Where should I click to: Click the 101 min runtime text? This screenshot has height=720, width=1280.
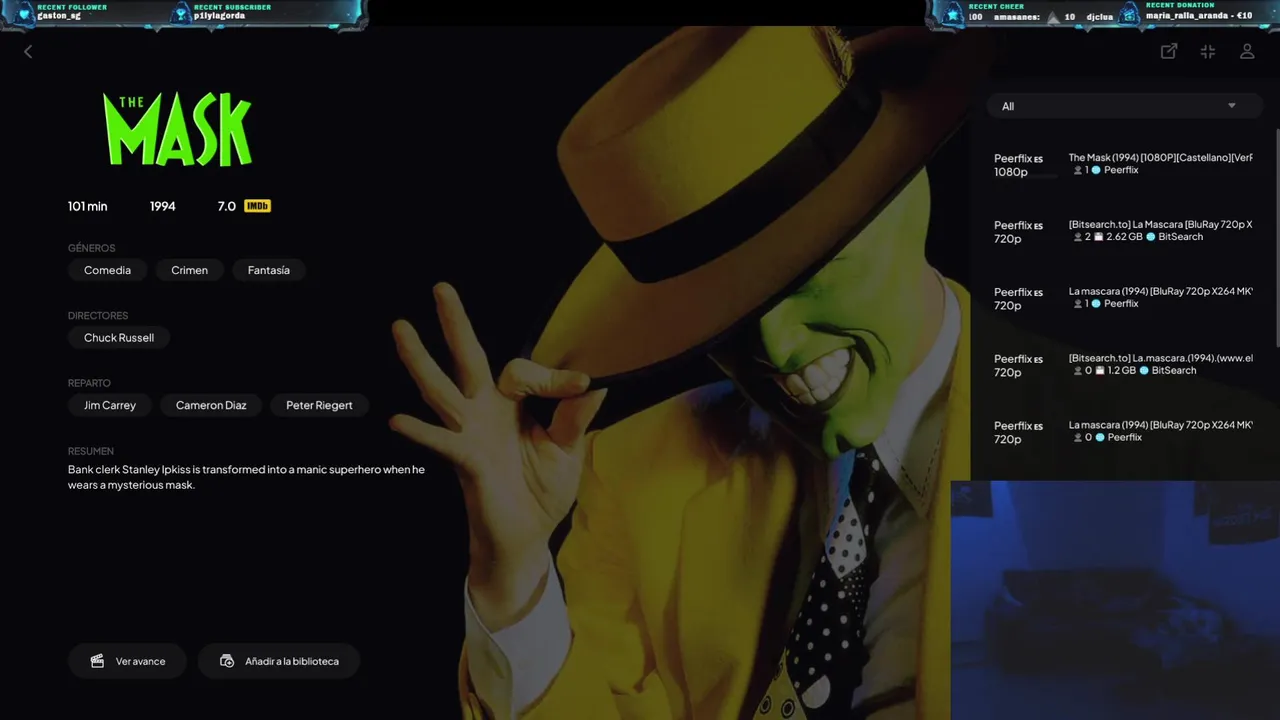point(87,206)
